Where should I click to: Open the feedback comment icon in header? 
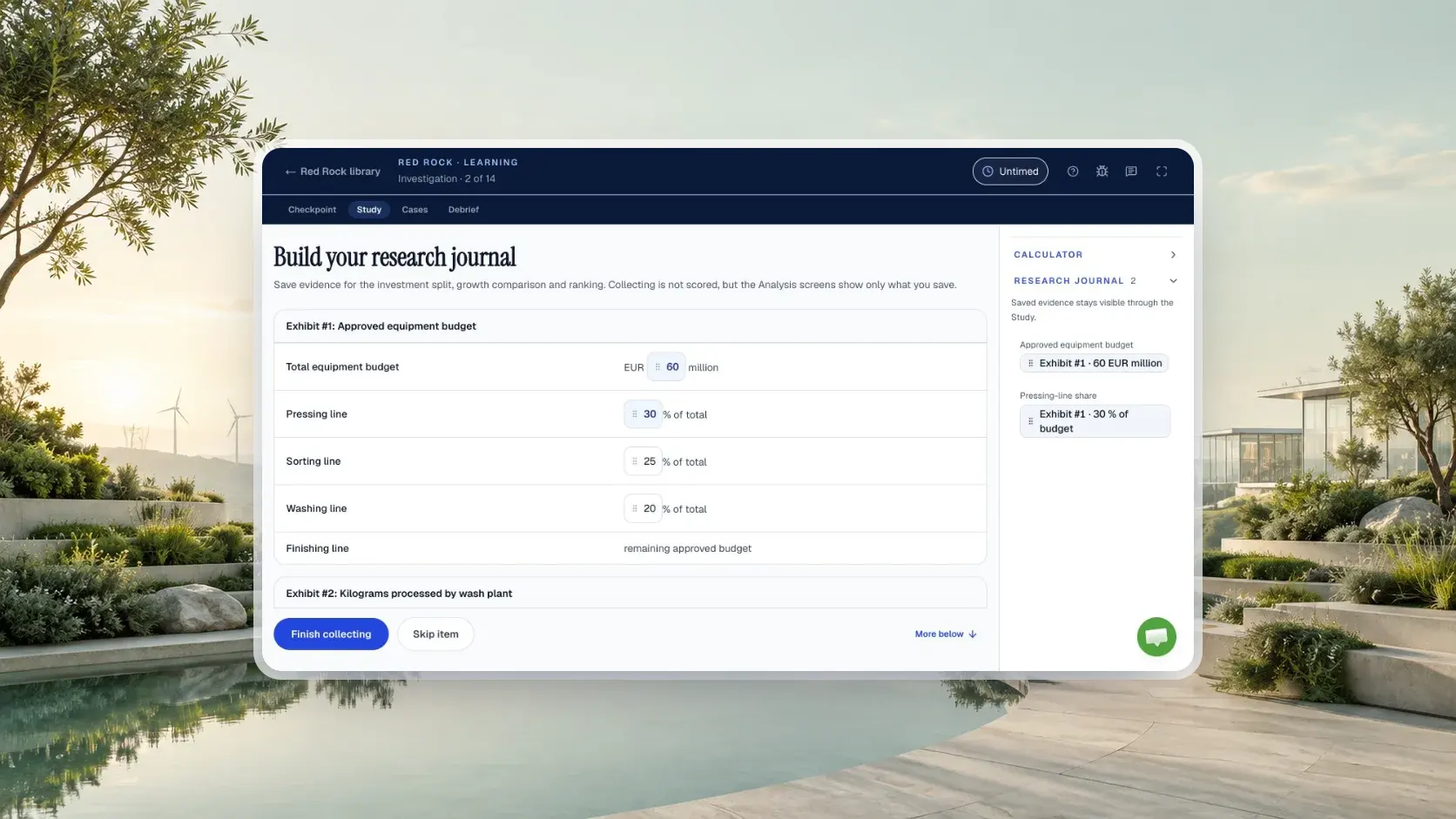pos(1131,171)
